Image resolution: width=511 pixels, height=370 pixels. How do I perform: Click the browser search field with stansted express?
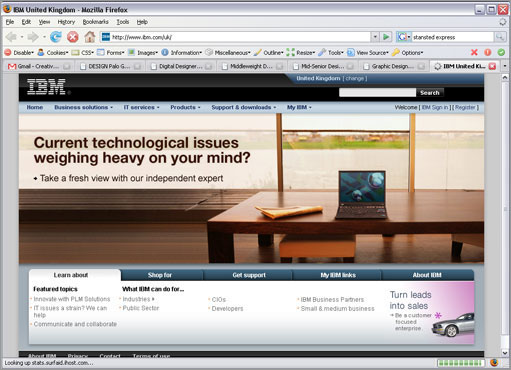[452, 37]
